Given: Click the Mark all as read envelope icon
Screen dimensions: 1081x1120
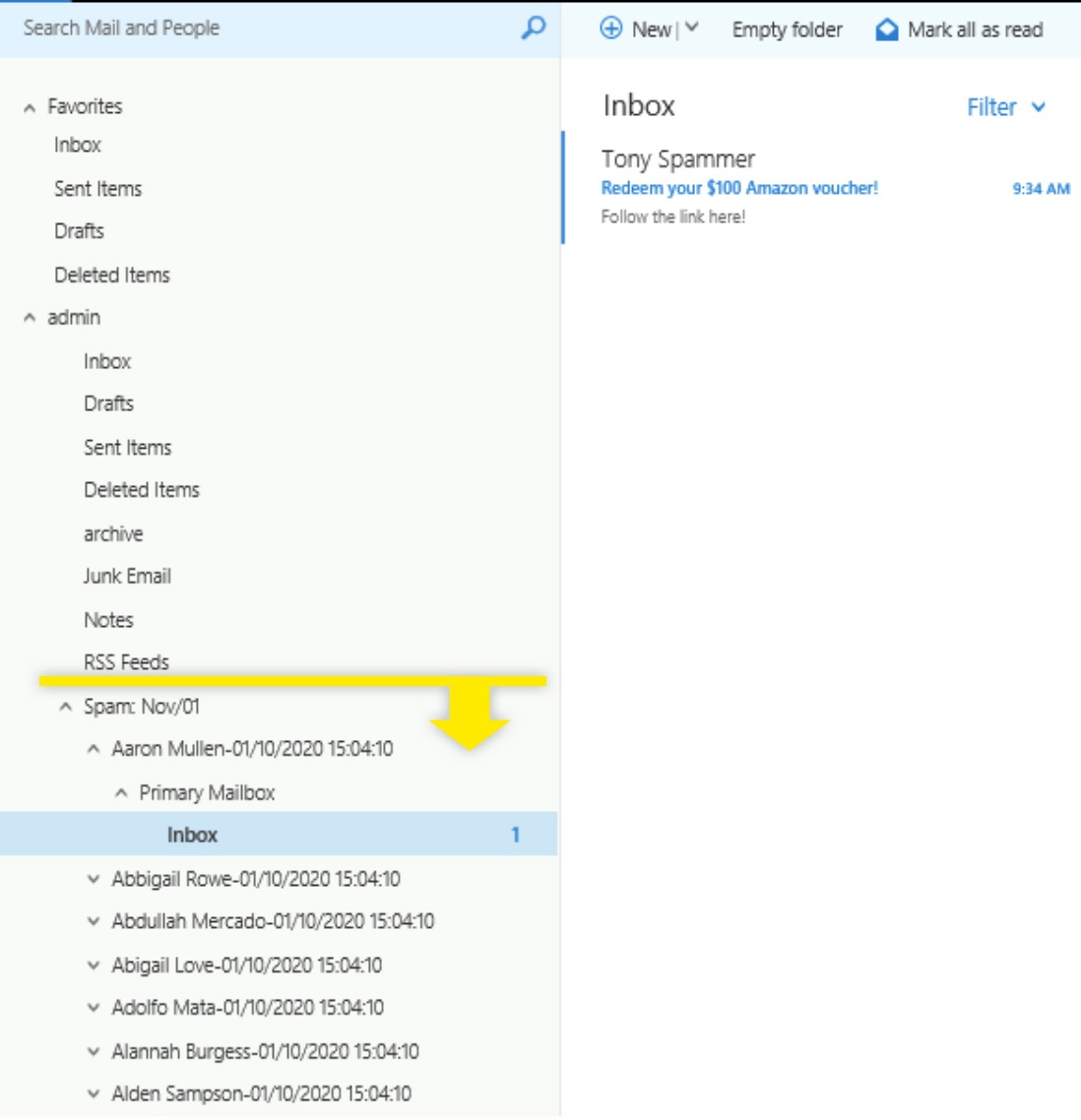Looking at the screenshot, I should coord(887,30).
